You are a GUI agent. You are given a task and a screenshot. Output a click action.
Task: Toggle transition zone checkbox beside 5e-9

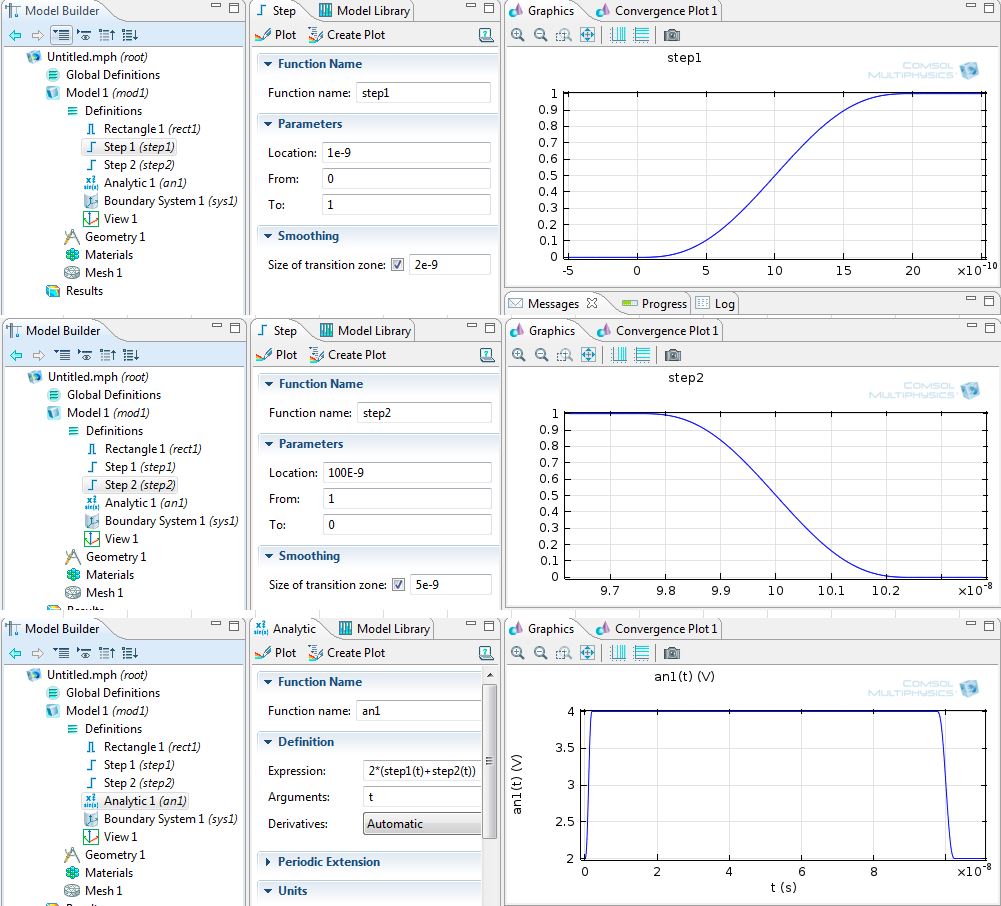(399, 585)
